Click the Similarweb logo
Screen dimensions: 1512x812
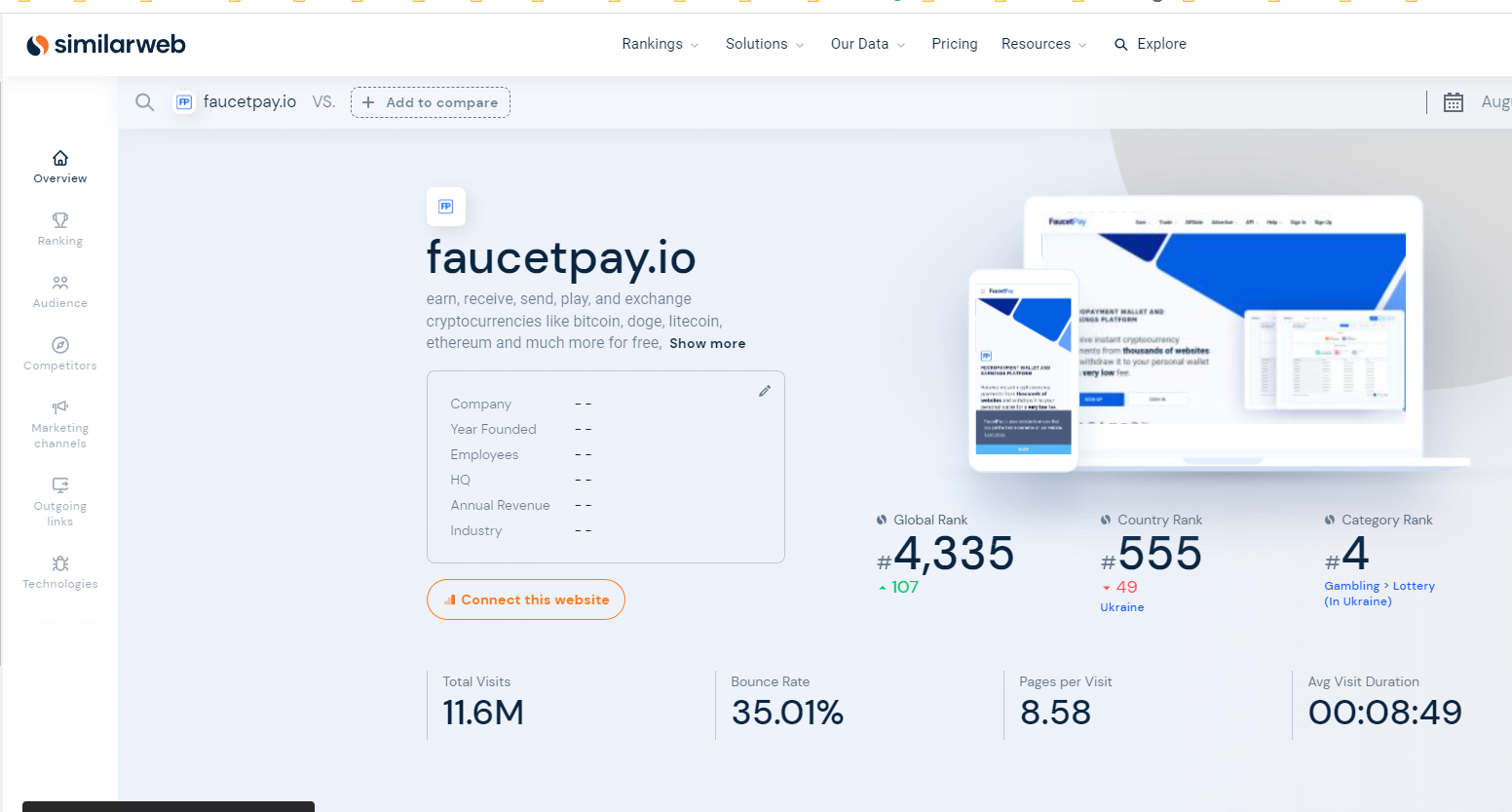[105, 45]
